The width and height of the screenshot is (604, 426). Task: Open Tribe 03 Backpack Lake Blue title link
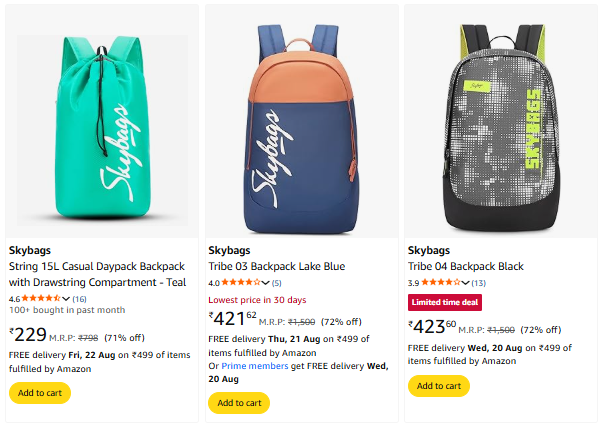(x=277, y=266)
